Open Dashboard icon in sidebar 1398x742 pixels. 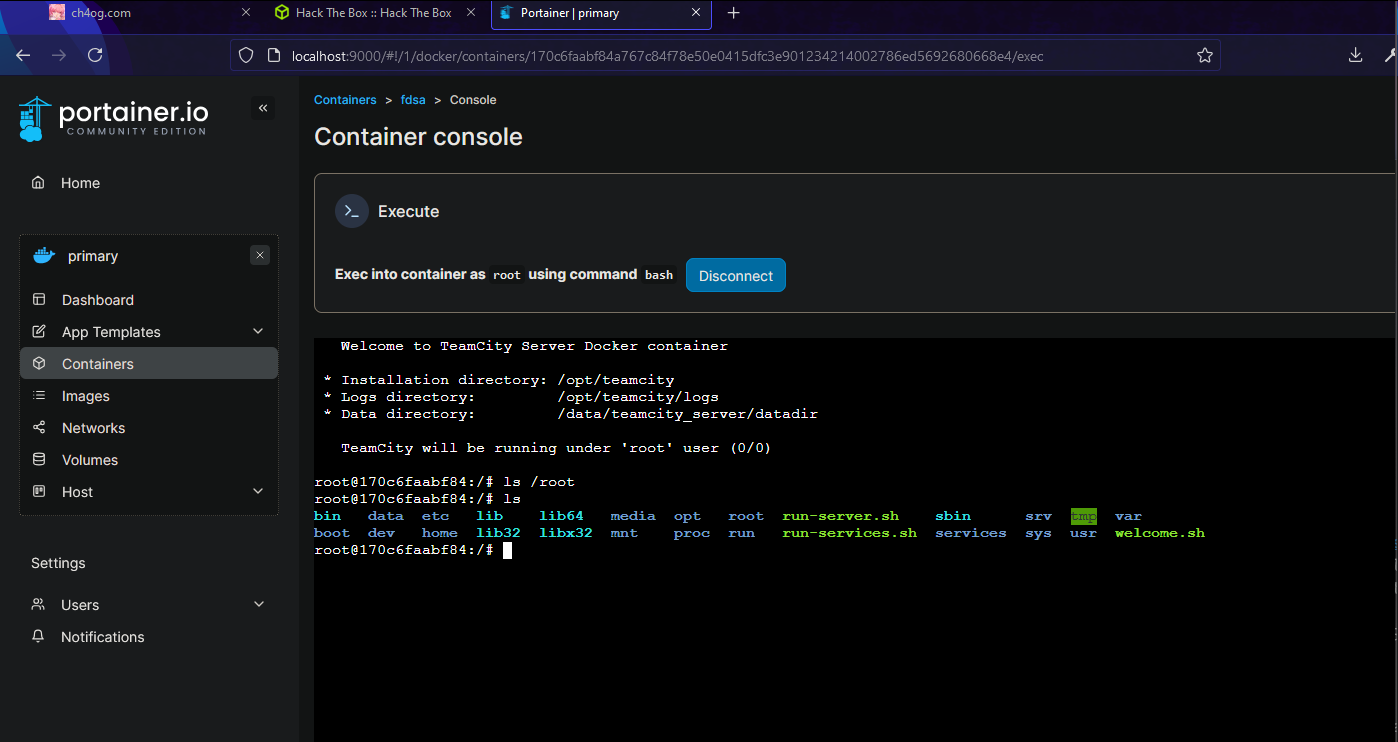(x=39, y=300)
